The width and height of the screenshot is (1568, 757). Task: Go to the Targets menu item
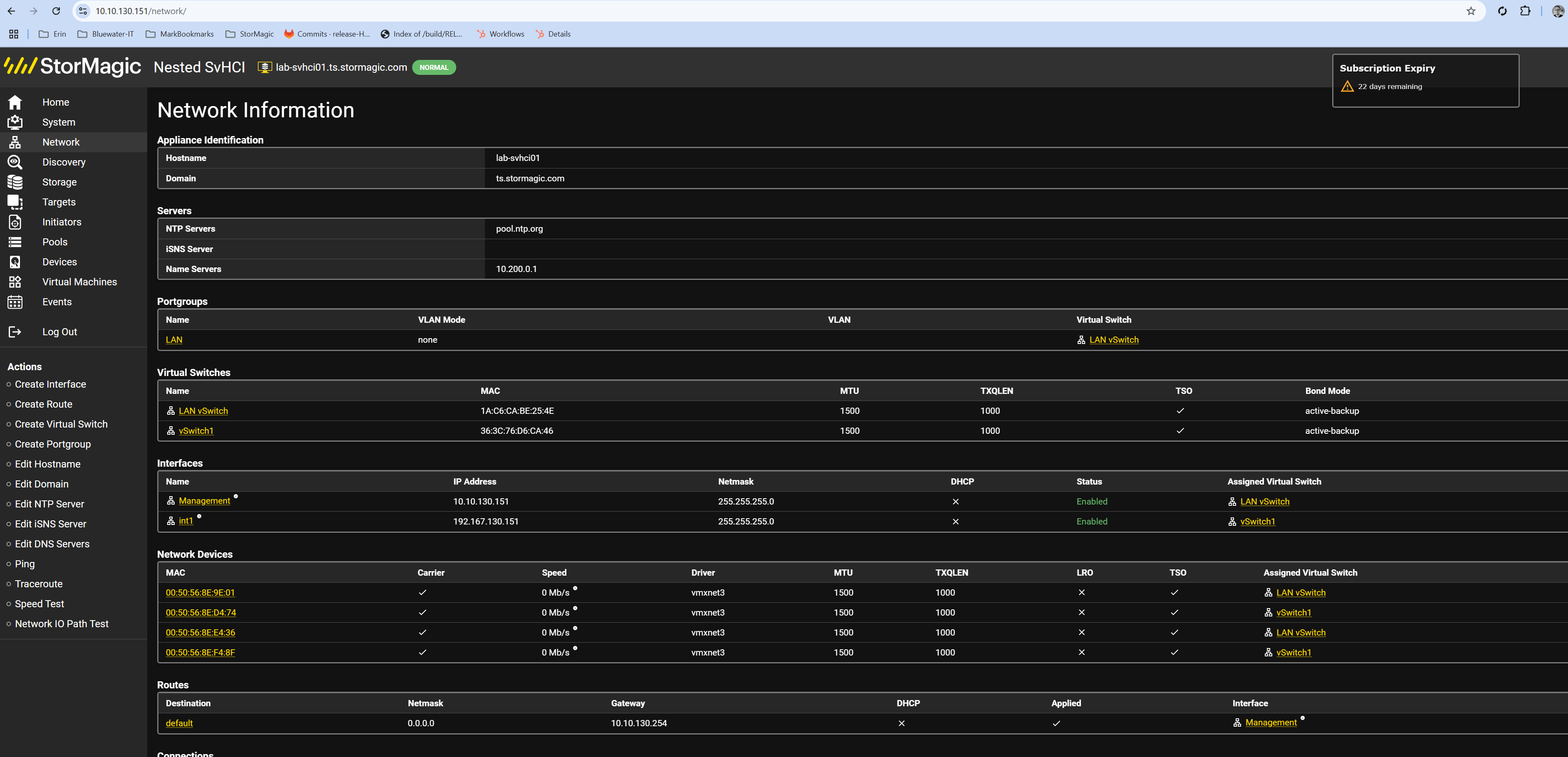(59, 202)
